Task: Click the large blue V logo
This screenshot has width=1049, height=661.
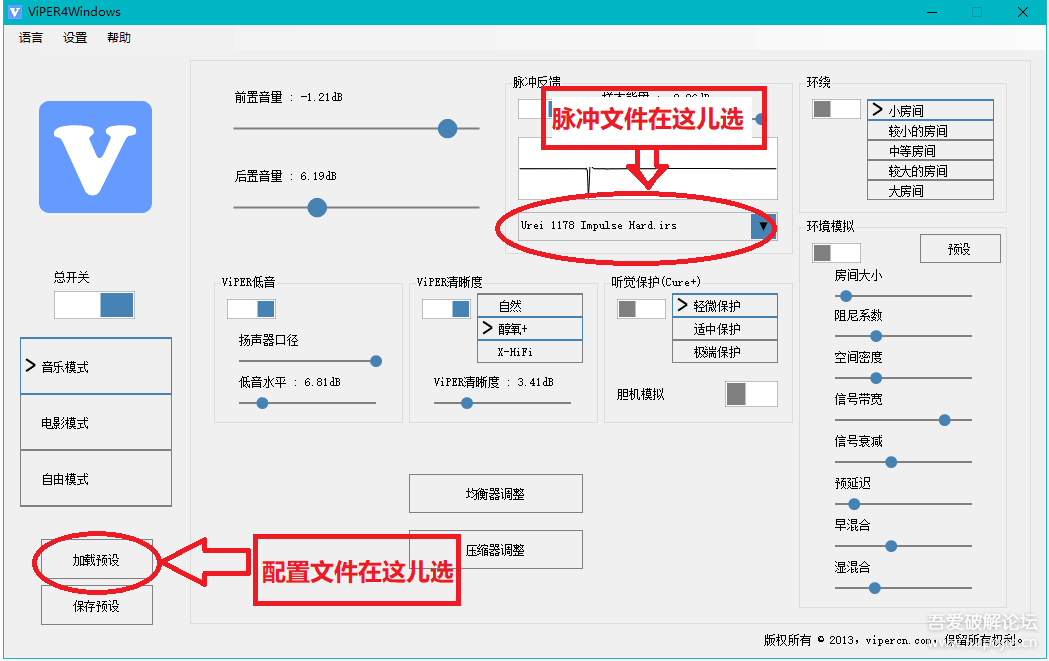Action: 96,157
